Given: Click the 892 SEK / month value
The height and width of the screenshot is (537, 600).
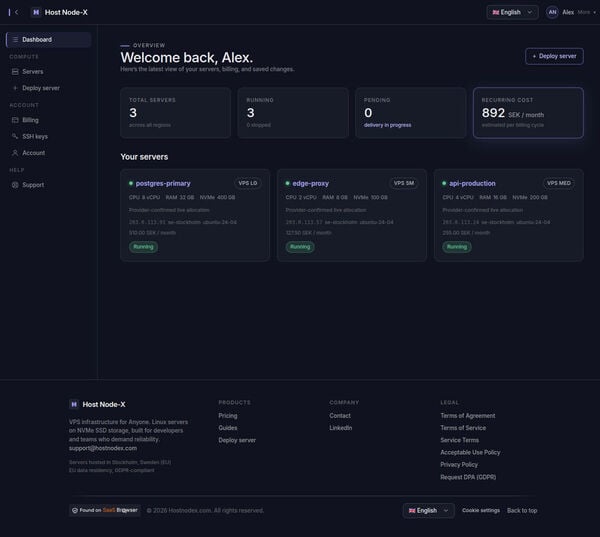Looking at the screenshot, I should [512, 113].
